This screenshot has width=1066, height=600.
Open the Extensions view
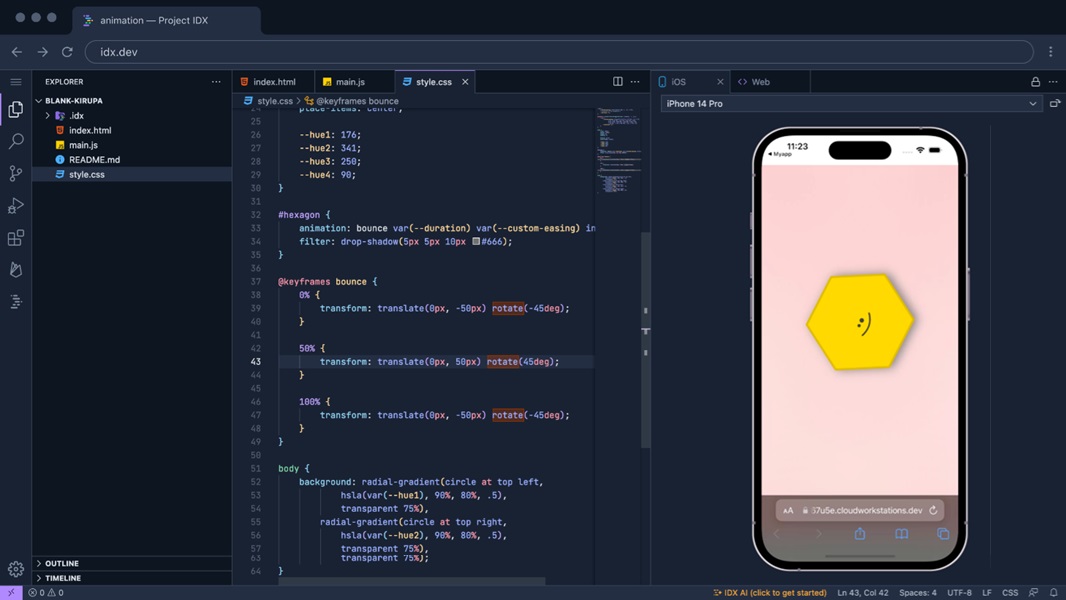pos(16,238)
